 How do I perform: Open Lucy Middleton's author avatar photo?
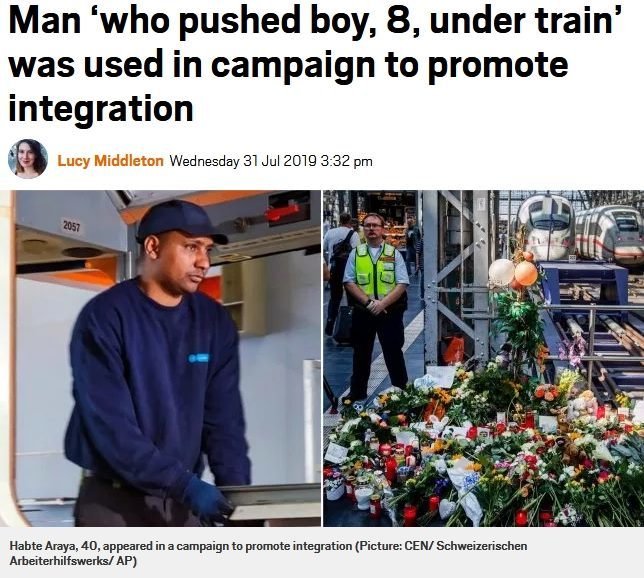tap(28, 159)
